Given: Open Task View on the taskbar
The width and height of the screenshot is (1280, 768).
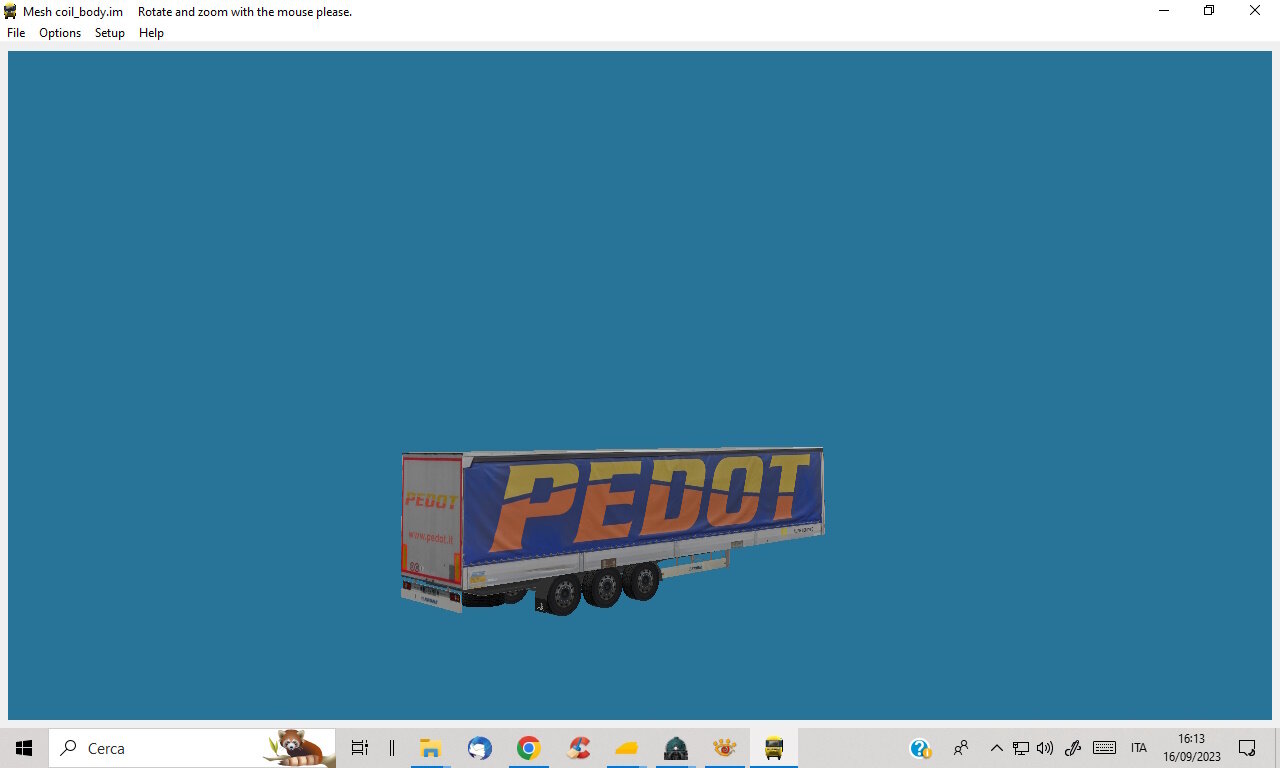Looking at the screenshot, I should [360, 748].
